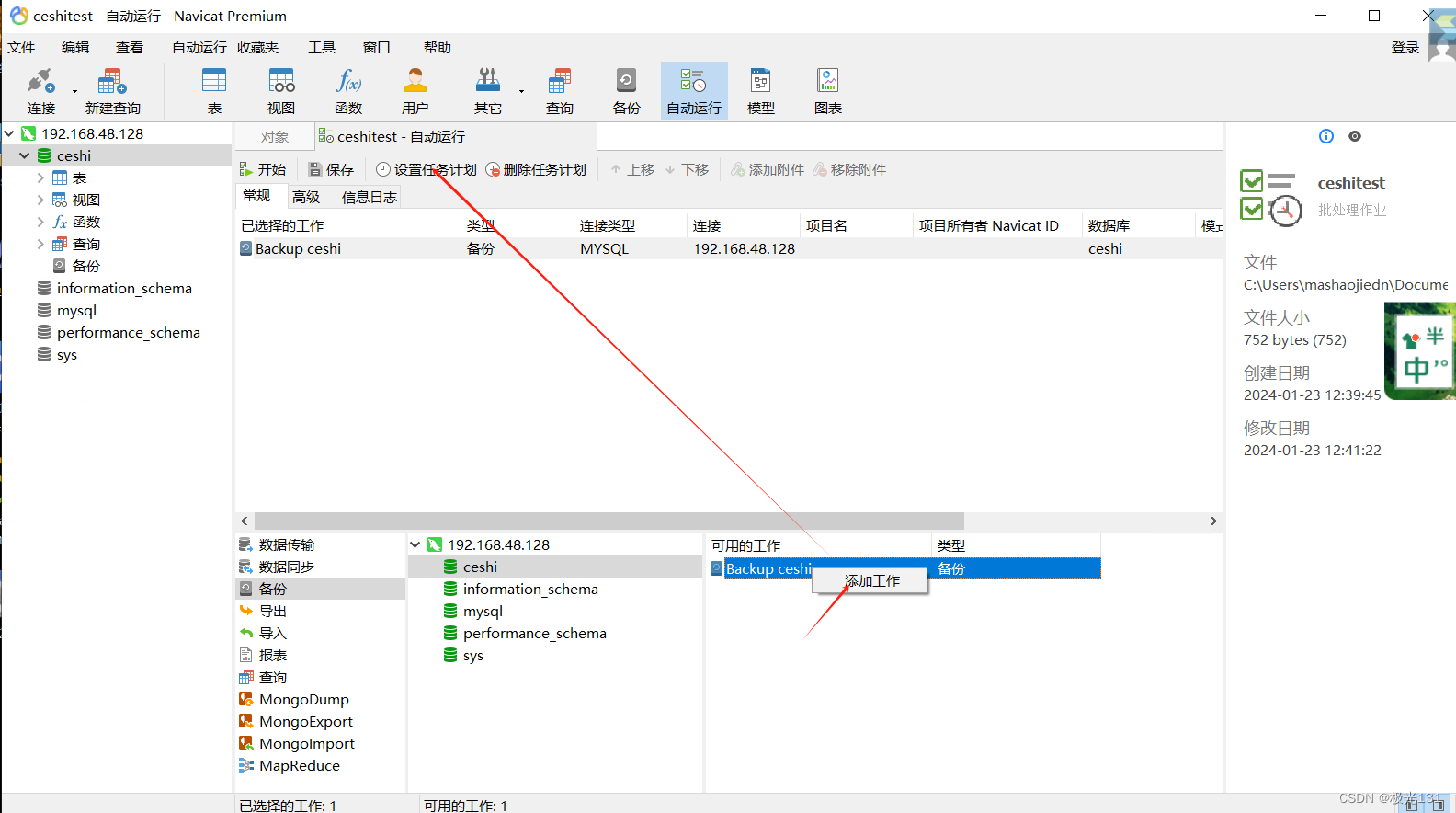Click 删除任务计划 button

536,169
